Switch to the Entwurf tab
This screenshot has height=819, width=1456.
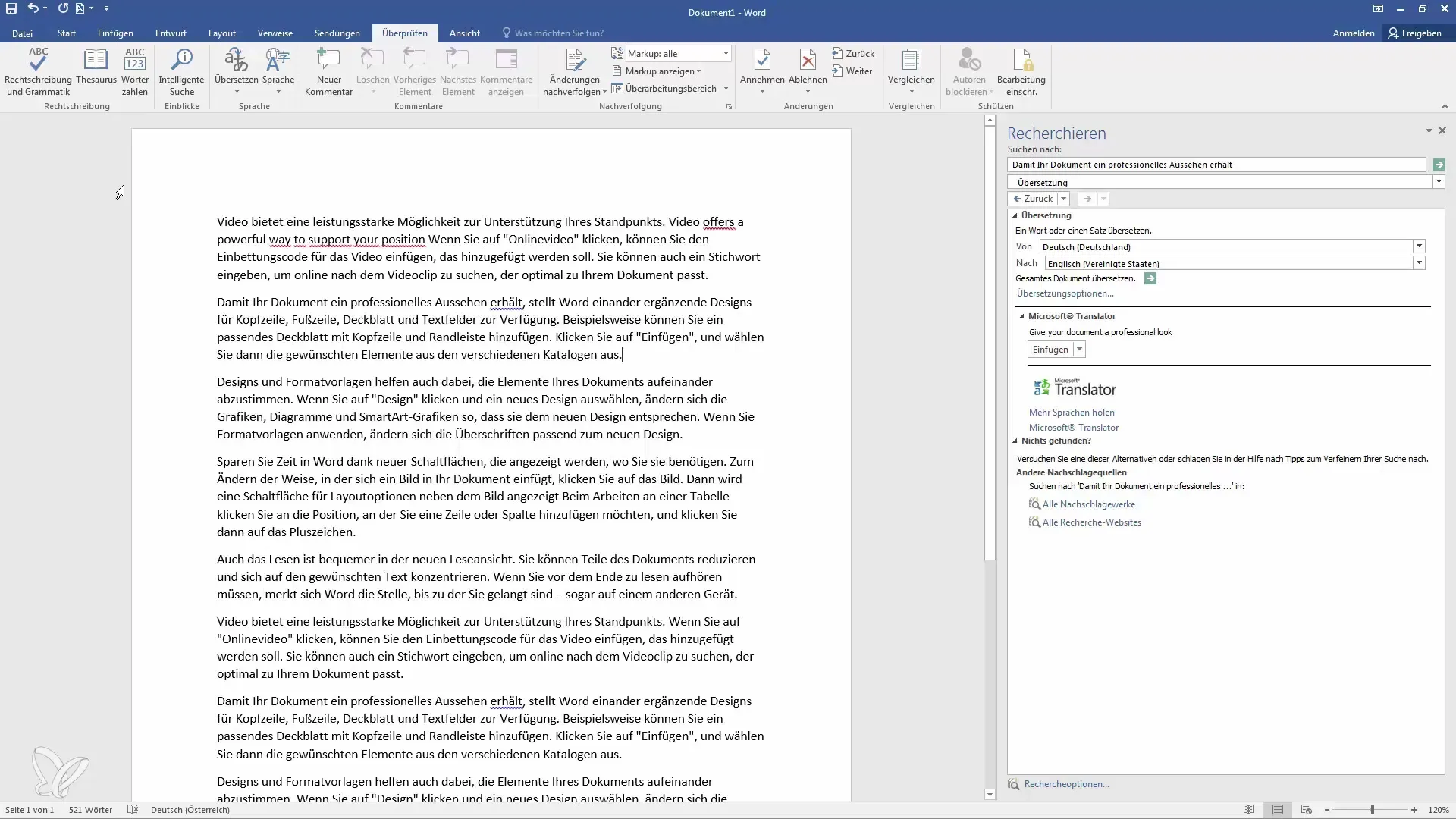click(171, 33)
